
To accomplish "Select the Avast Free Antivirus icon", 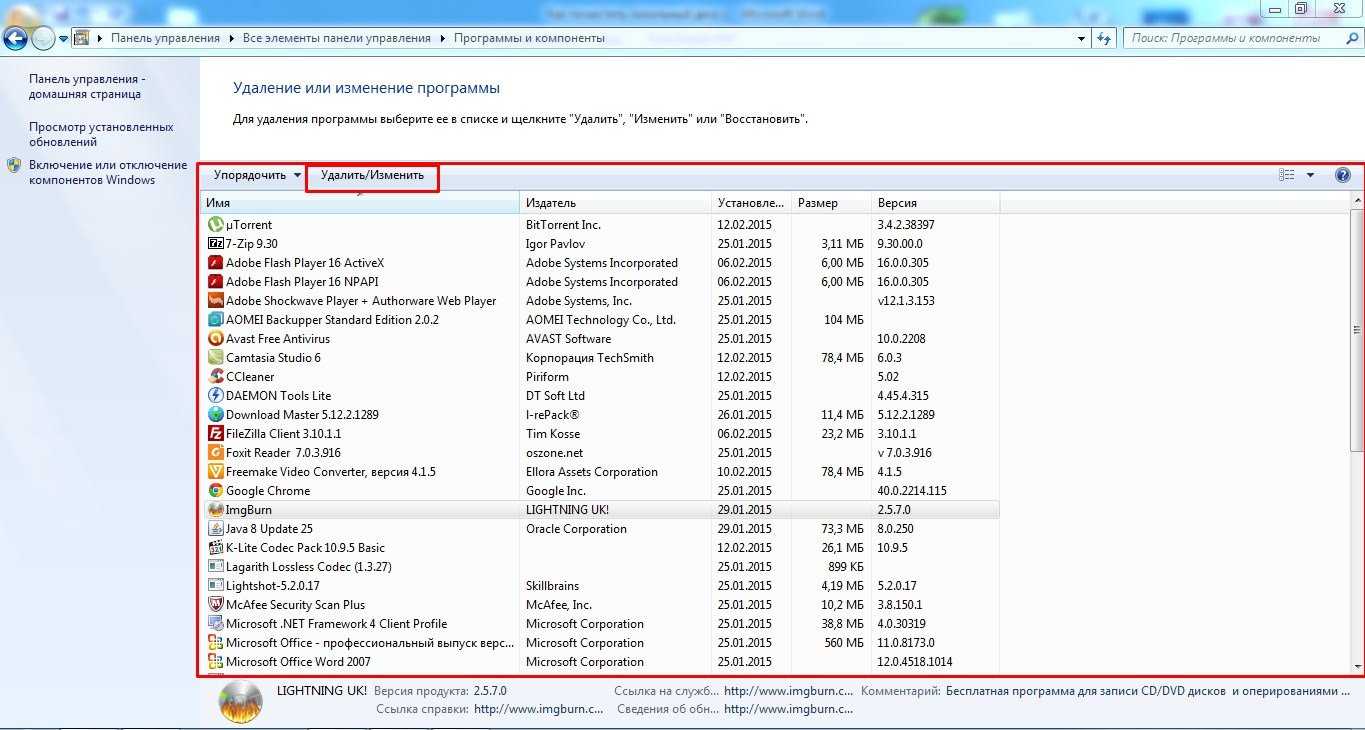I will click(215, 339).
